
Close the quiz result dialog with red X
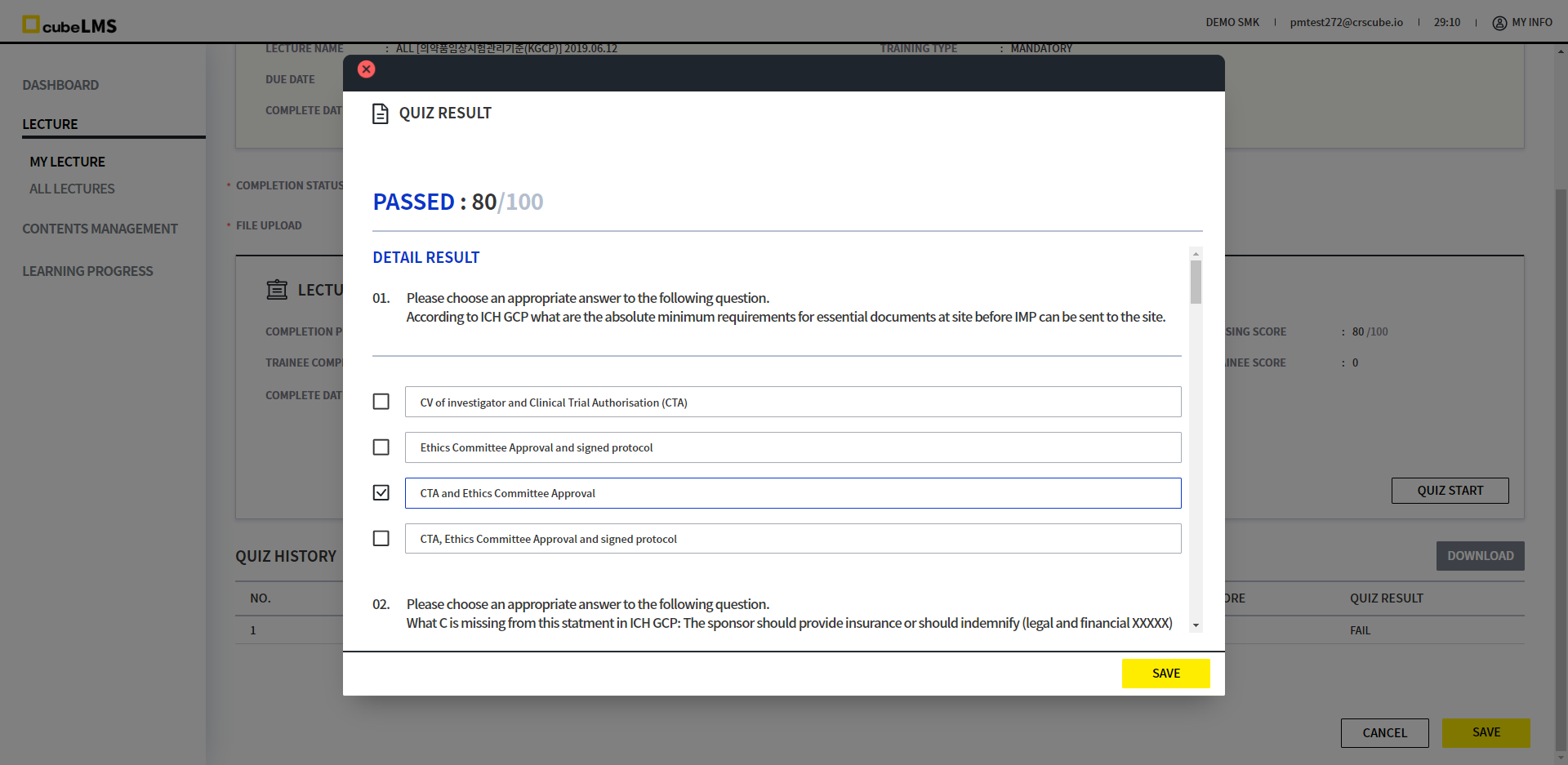(367, 69)
